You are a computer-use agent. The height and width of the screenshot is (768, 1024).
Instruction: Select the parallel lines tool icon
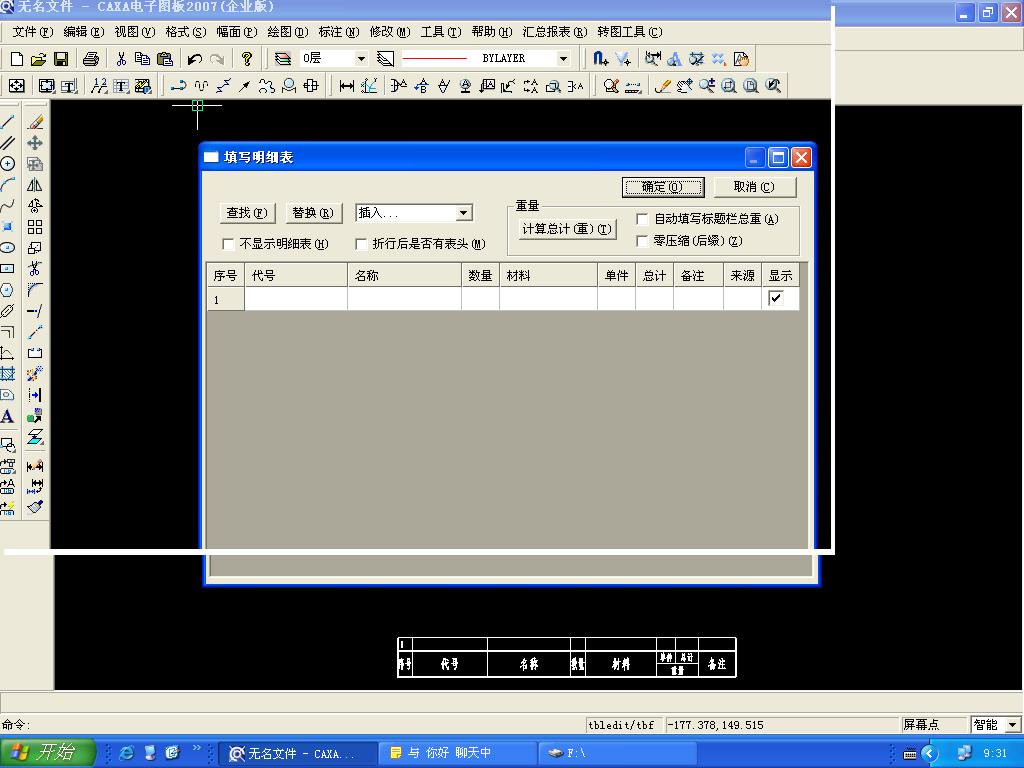pyautogui.click(x=8, y=143)
